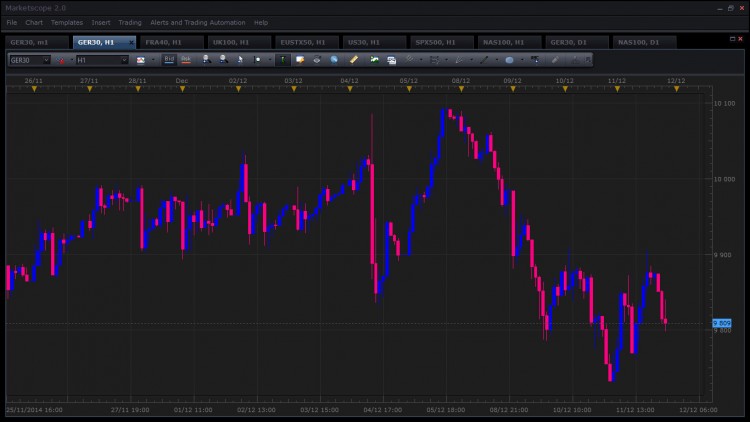Toggle the green candlestick mode button
Viewport: 750px width, 422px height.
[283, 59]
